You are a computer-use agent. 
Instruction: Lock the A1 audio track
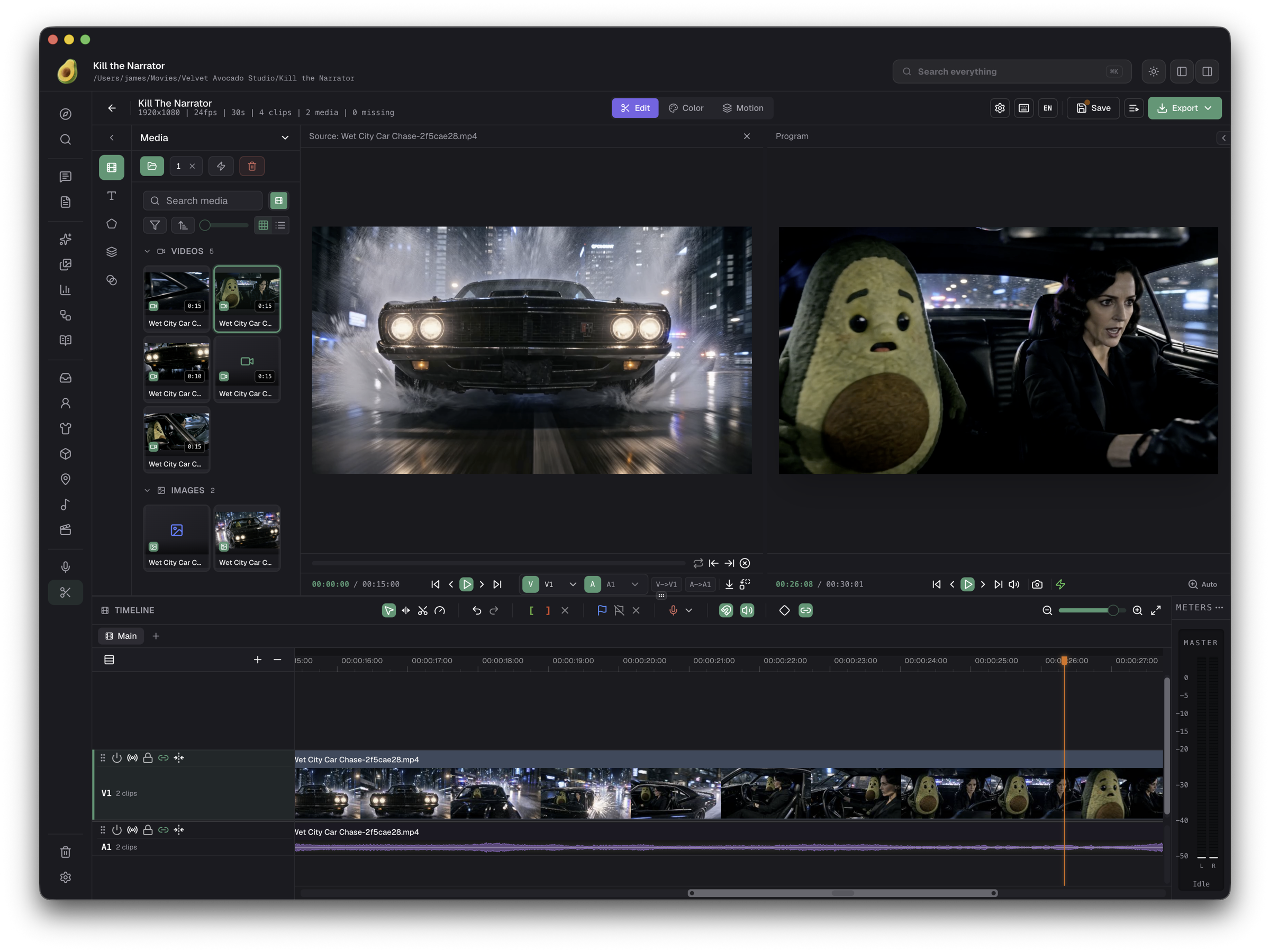pos(148,830)
